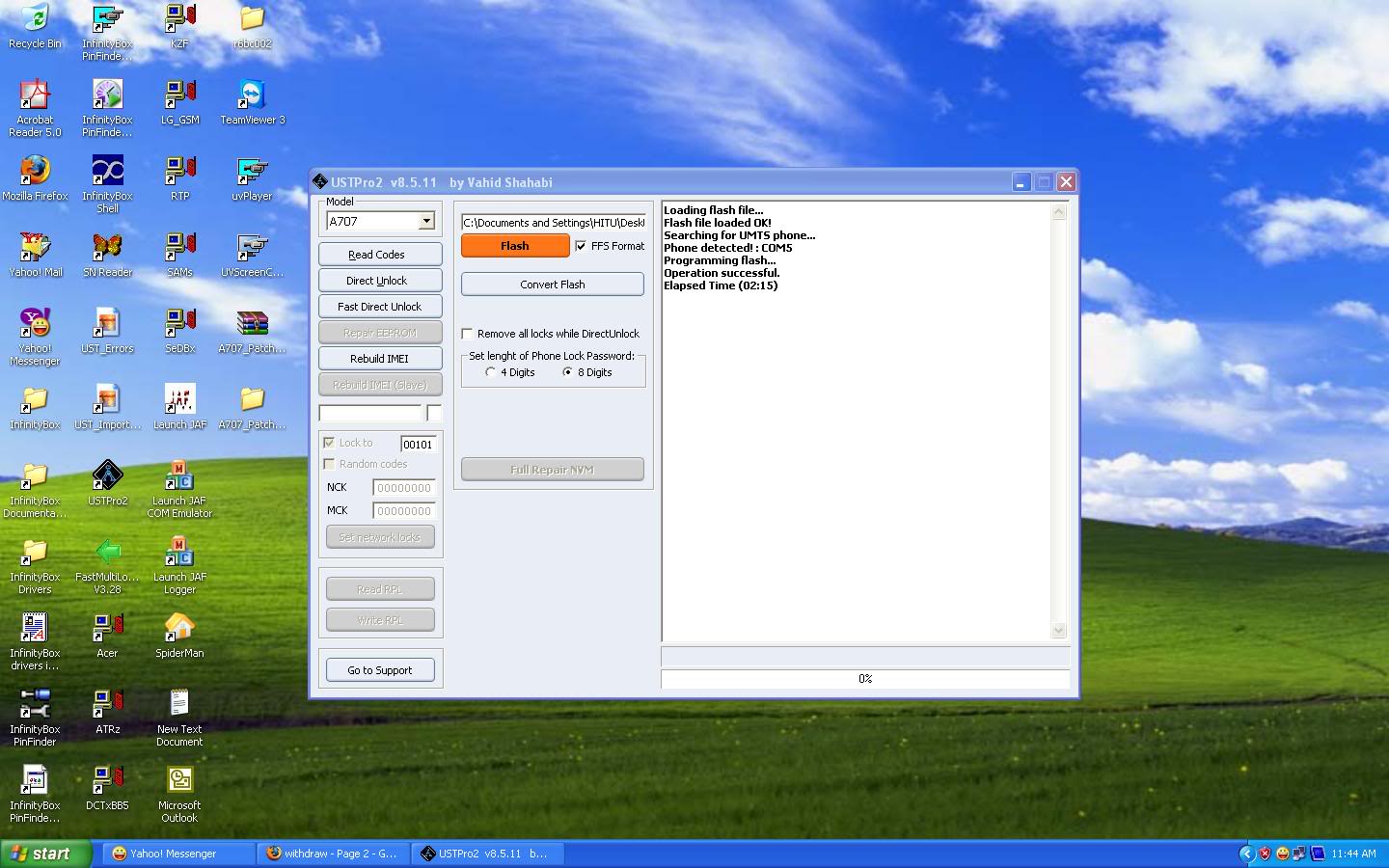Open the SpiderMan desktop icon
This screenshot has height=868, width=1389.
pos(179,629)
